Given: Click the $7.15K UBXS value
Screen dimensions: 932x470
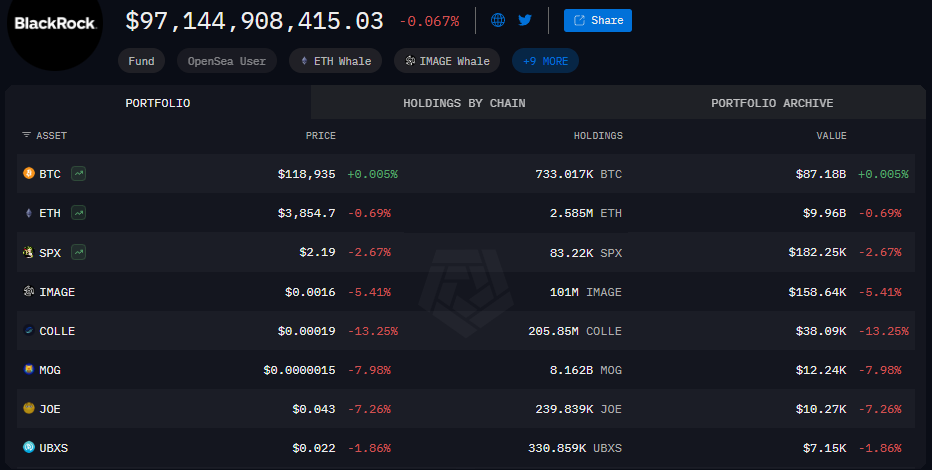Looking at the screenshot, I should 824,448.
